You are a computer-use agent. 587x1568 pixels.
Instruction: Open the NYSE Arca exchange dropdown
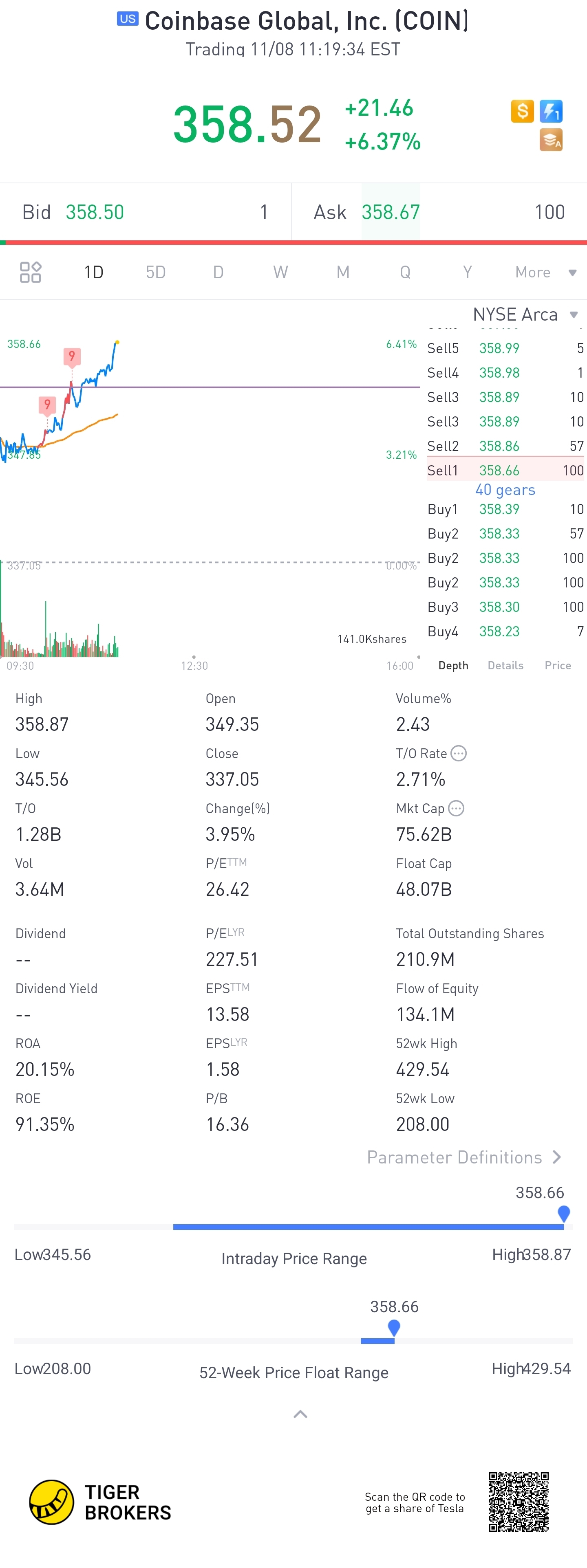pyautogui.click(x=525, y=314)
